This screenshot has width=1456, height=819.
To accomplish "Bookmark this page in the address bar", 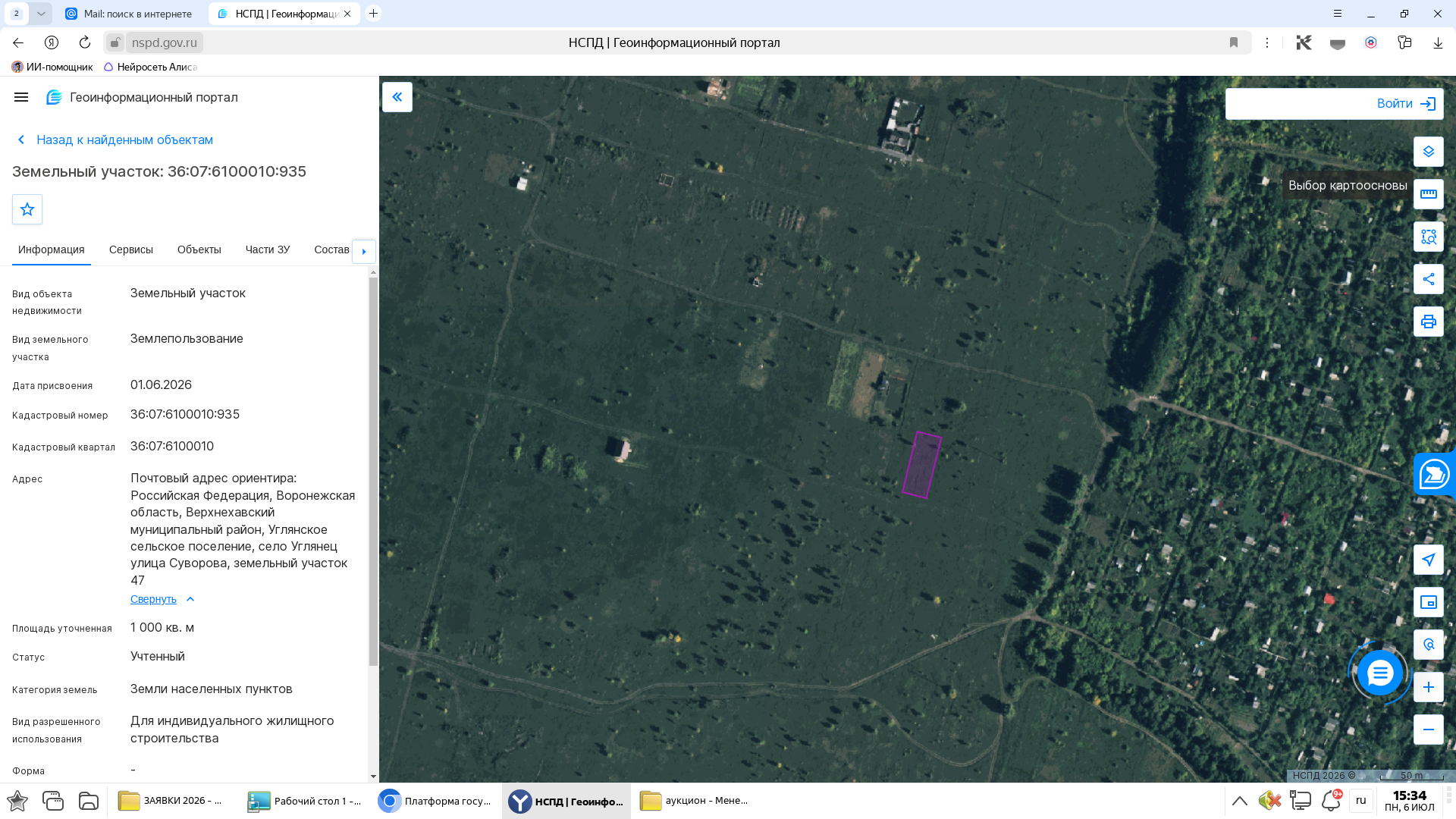I will pyautogui.click(x=1234, y=42).
